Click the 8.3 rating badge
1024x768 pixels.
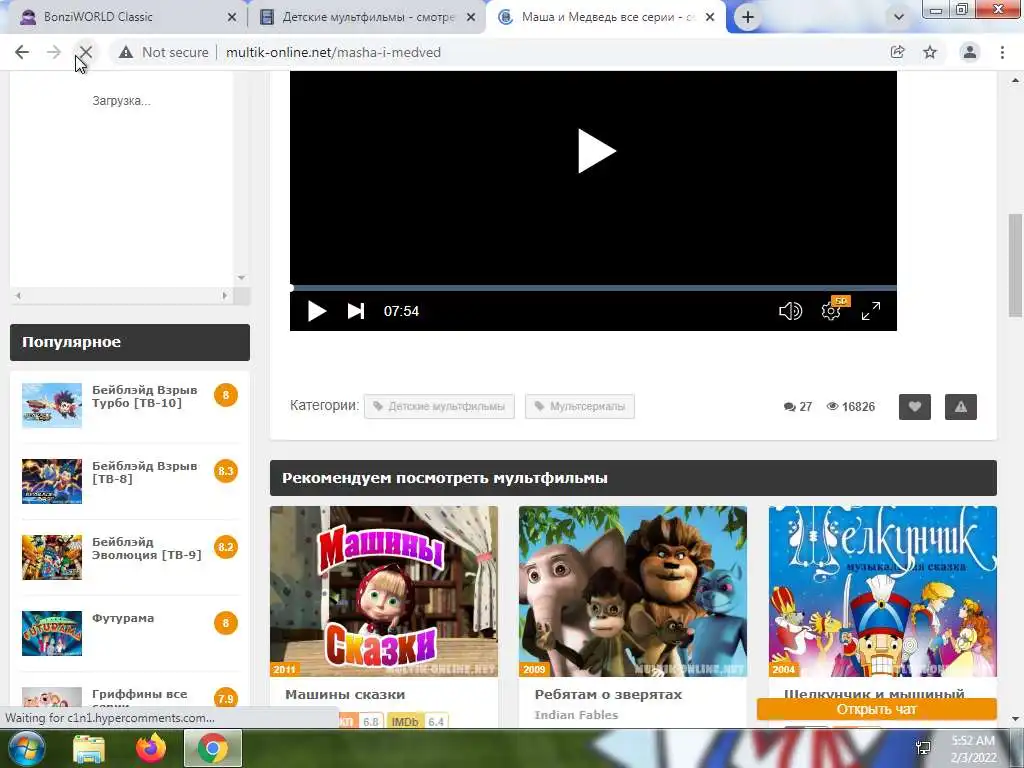[225, 471]
